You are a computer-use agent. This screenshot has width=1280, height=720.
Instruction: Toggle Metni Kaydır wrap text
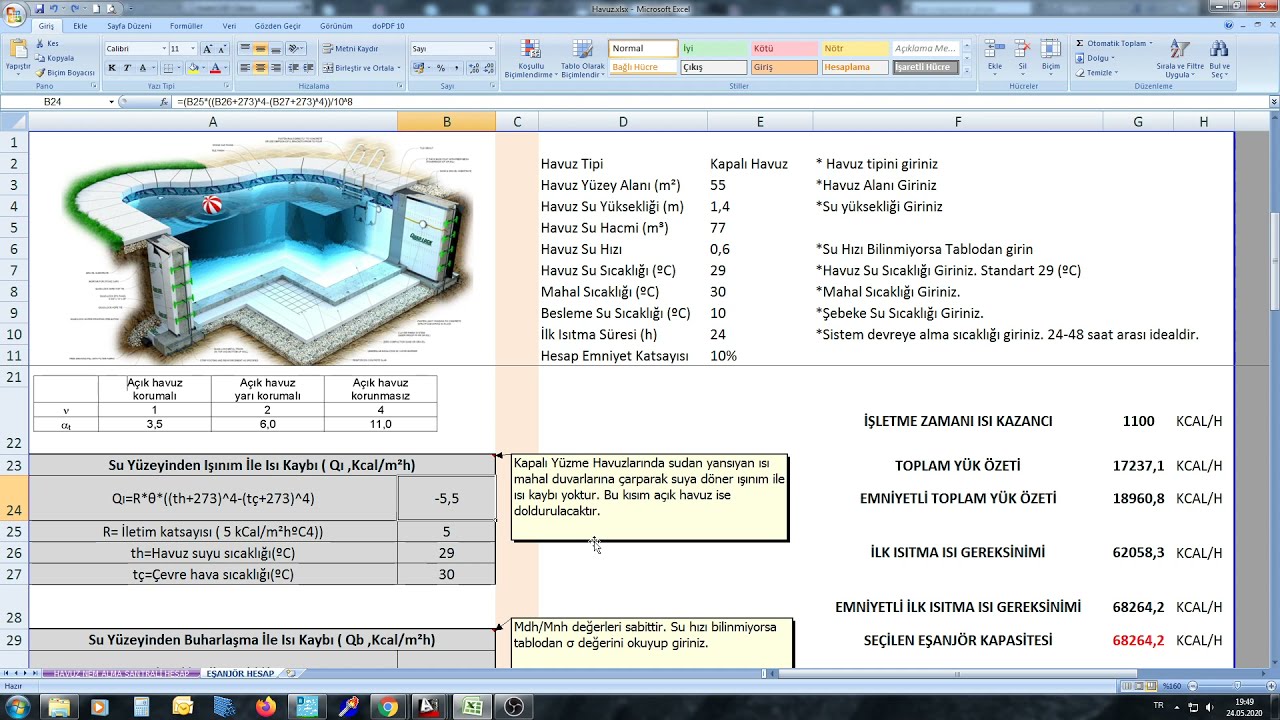pos(350,48)
